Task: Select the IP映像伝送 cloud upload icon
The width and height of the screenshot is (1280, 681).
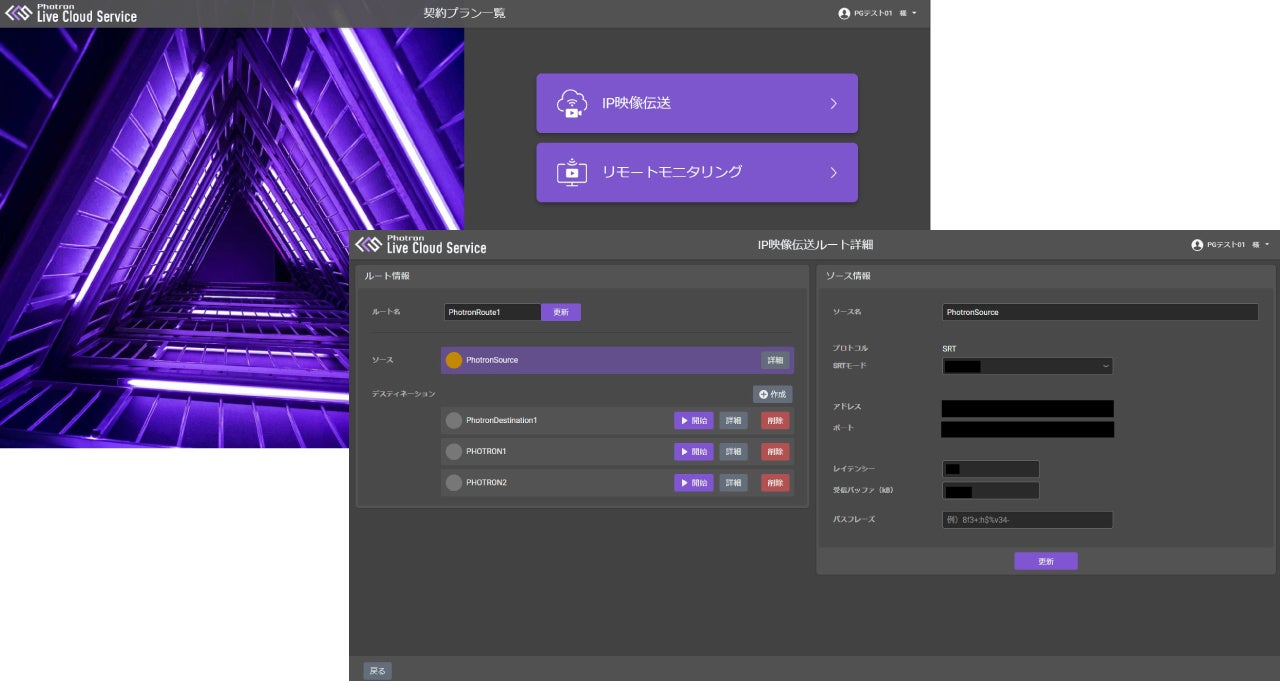Action: coord(571,102)
